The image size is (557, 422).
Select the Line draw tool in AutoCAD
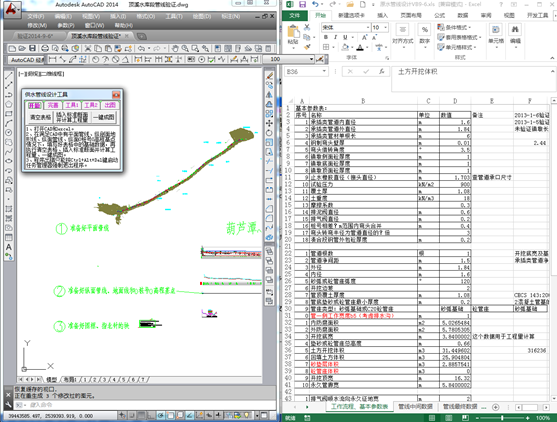click(x=9, y=76)
